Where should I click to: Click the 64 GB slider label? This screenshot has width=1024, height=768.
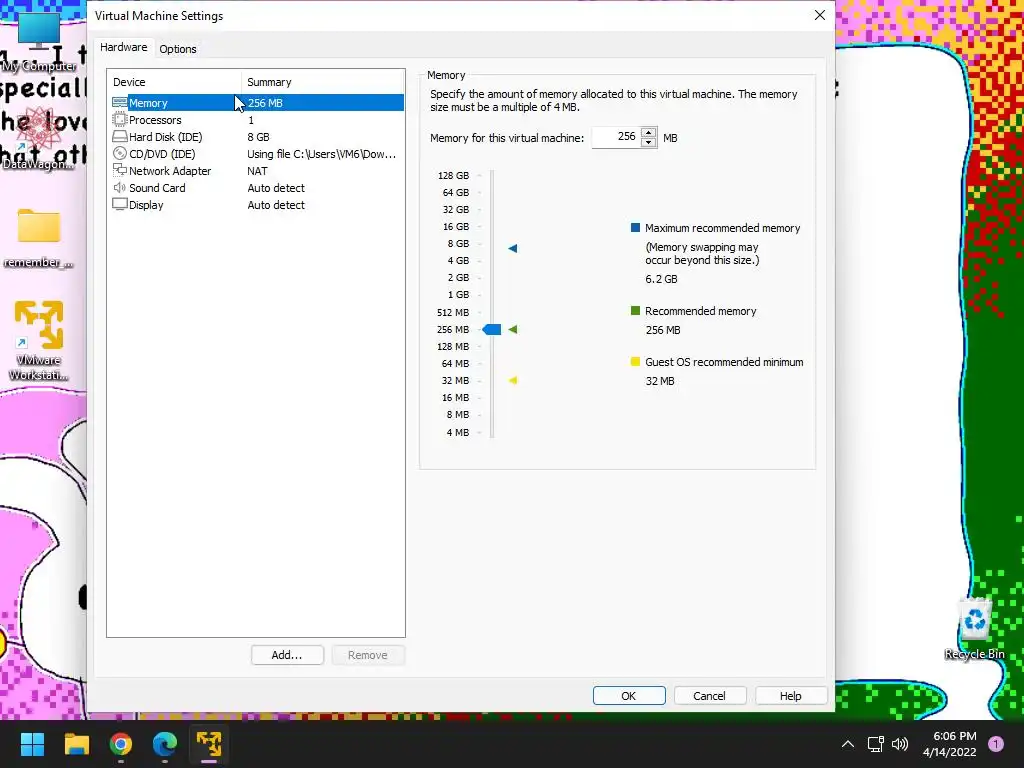pyautogui.click(x=456, y=192)
